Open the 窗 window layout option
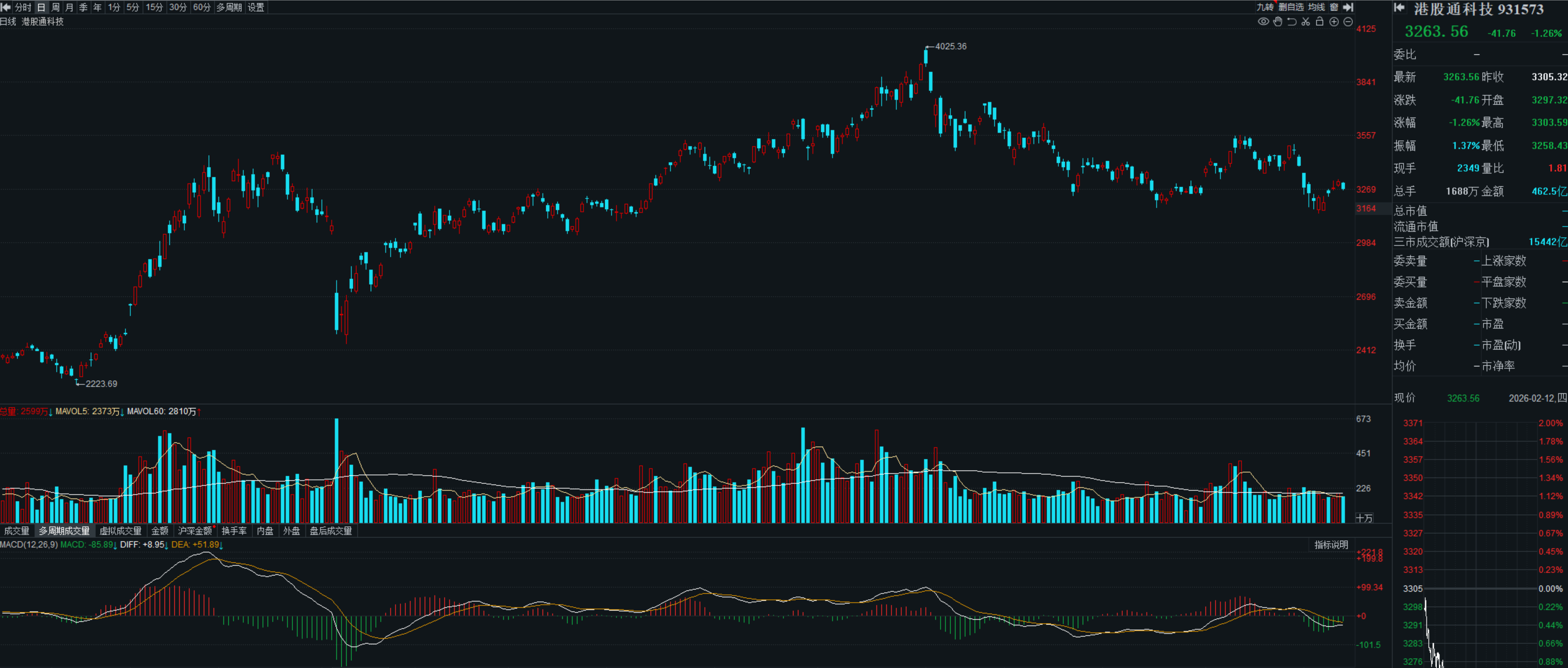1568x668 pixels. coord(1334,7)
